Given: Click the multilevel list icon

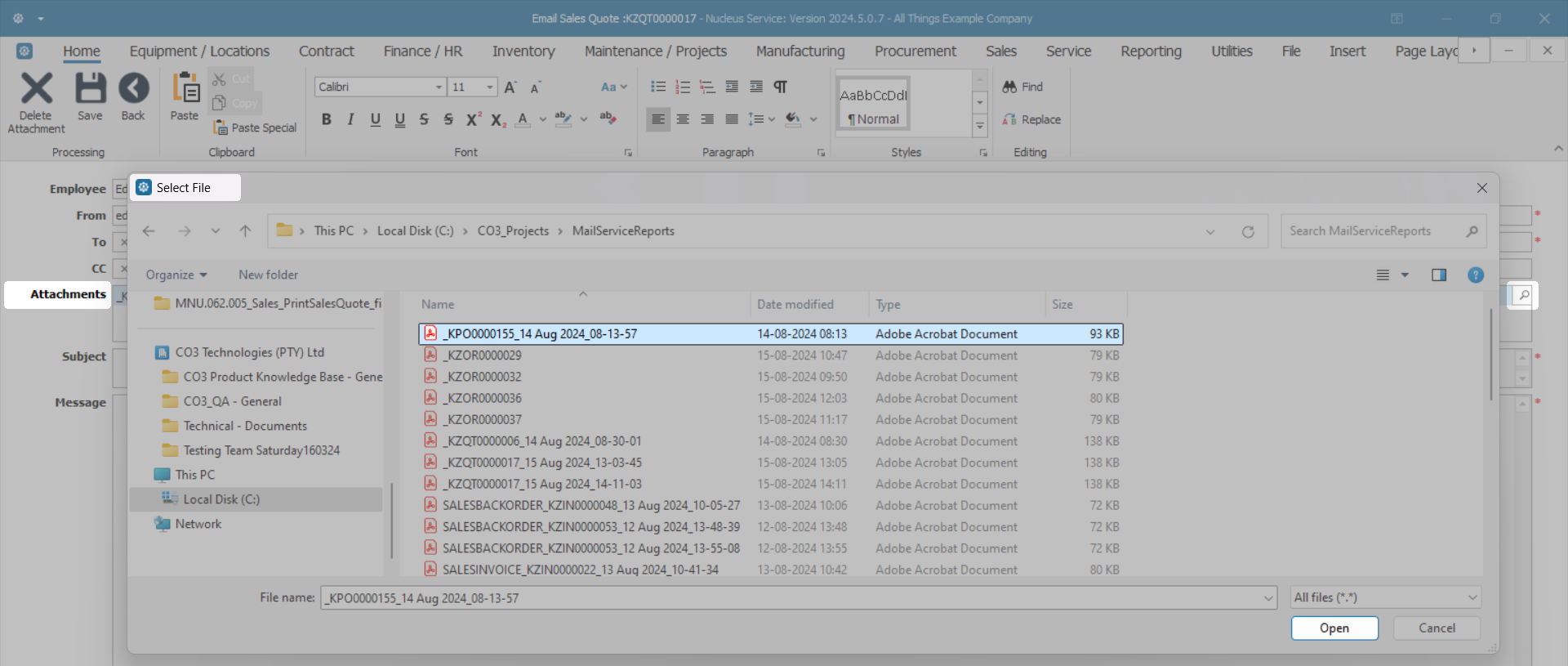Looking at the screenshot, I should (x=707, y=87).
